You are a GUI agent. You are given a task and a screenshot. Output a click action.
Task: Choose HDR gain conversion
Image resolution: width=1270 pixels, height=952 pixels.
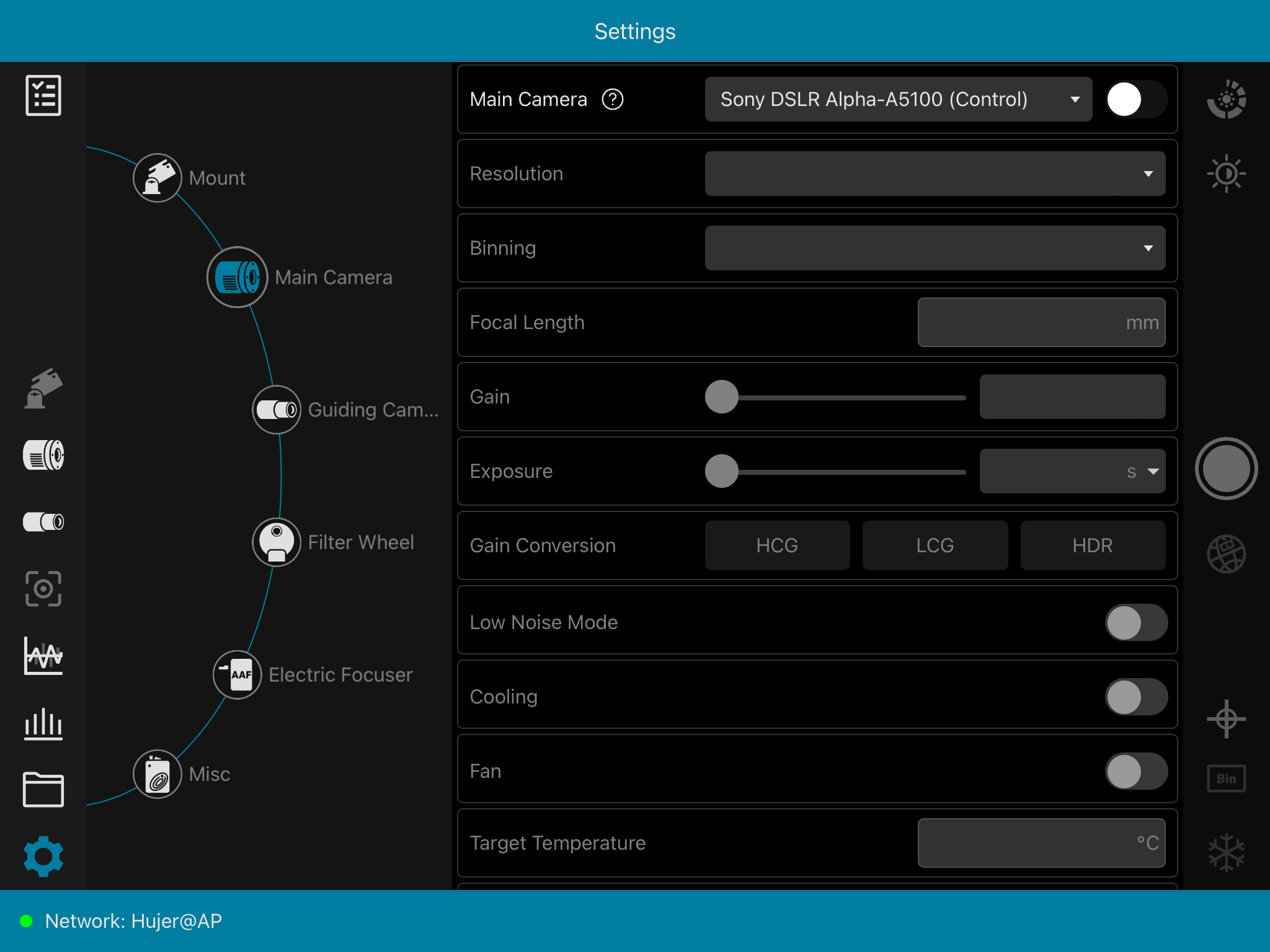click(1093, 545)
